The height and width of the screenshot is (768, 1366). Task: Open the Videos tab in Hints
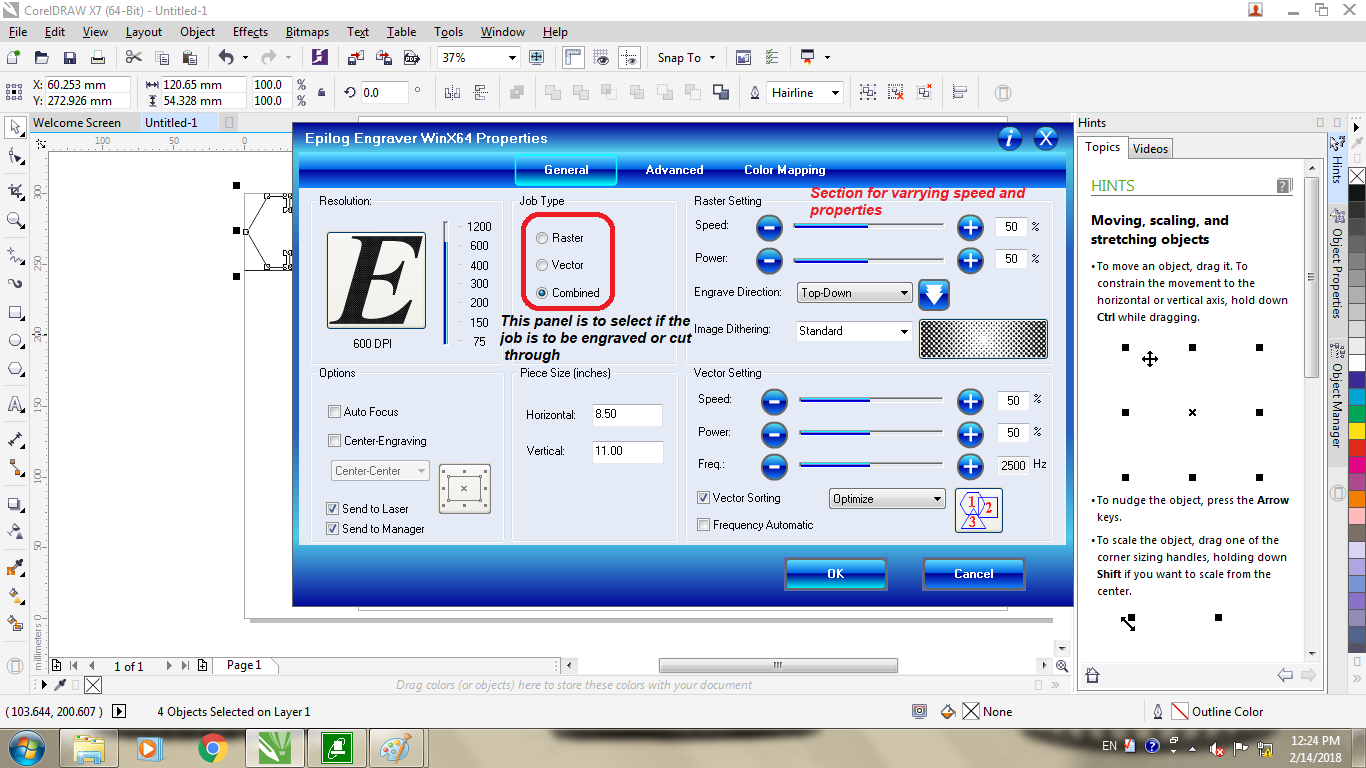(x=1150, y=149)
